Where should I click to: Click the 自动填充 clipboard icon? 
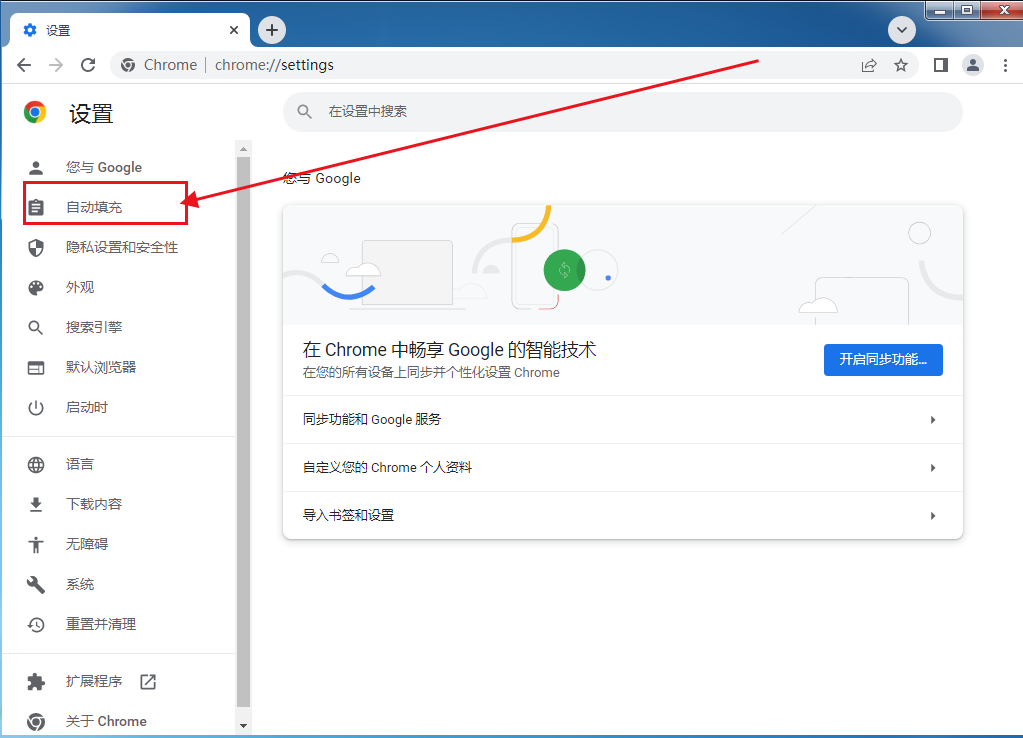(x=36, y=208)
